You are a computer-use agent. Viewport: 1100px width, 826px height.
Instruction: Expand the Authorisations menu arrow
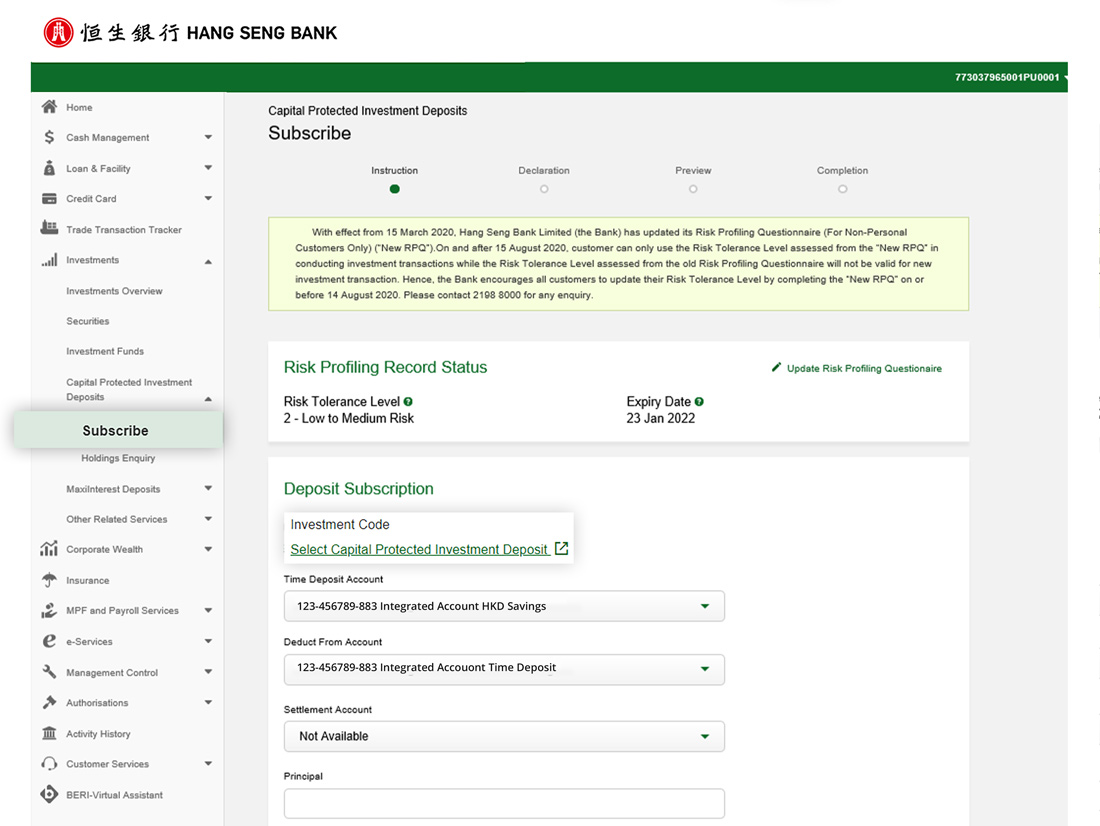(x=208, y=702)
